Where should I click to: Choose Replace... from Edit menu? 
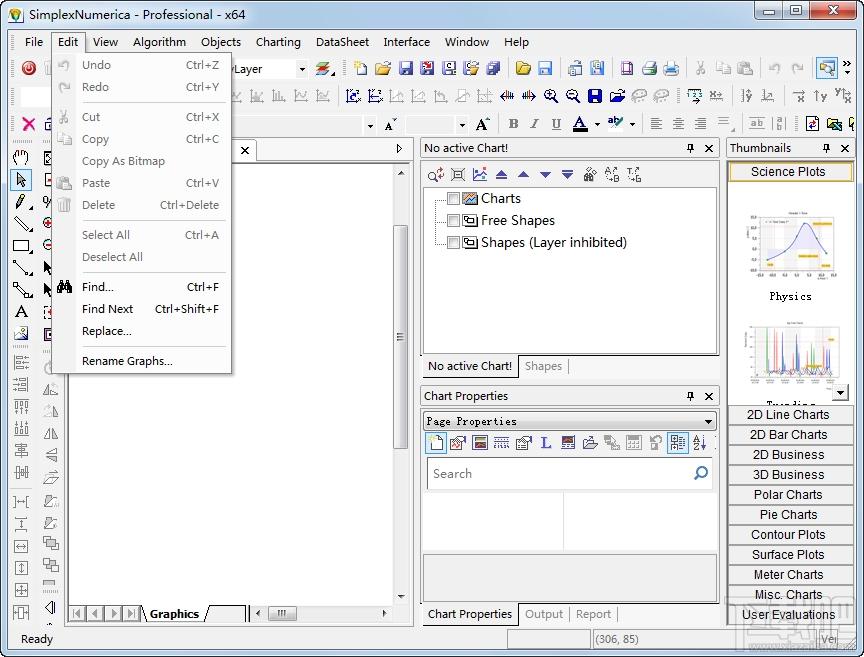tap(143, 331)
